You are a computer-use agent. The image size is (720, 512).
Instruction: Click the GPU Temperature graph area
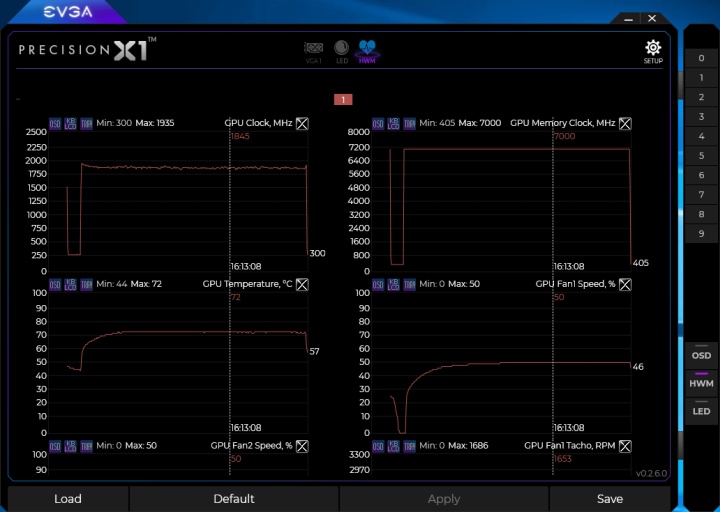coord(178,363)
